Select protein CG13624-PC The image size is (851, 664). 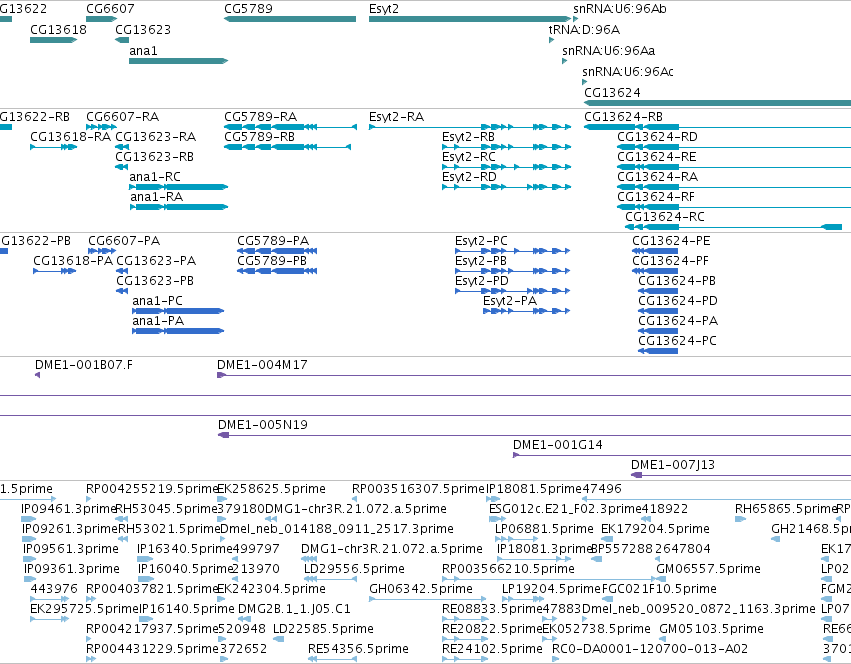677,341
